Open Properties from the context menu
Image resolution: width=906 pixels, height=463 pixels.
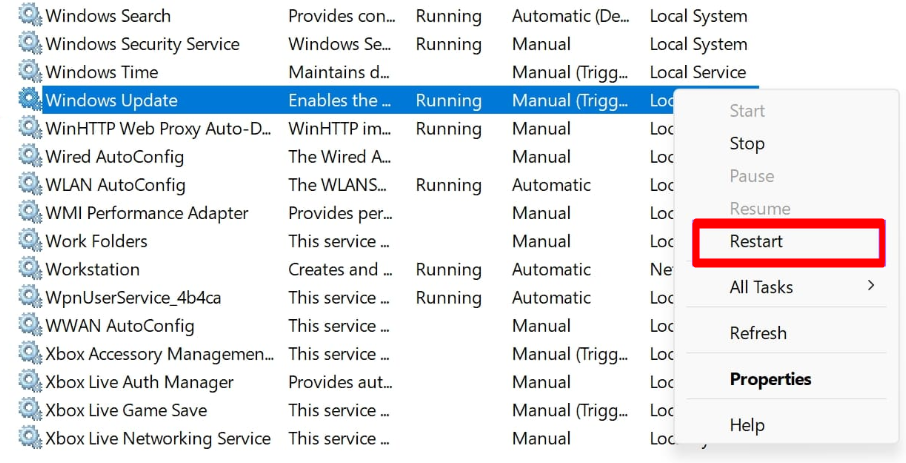(771, 379)
